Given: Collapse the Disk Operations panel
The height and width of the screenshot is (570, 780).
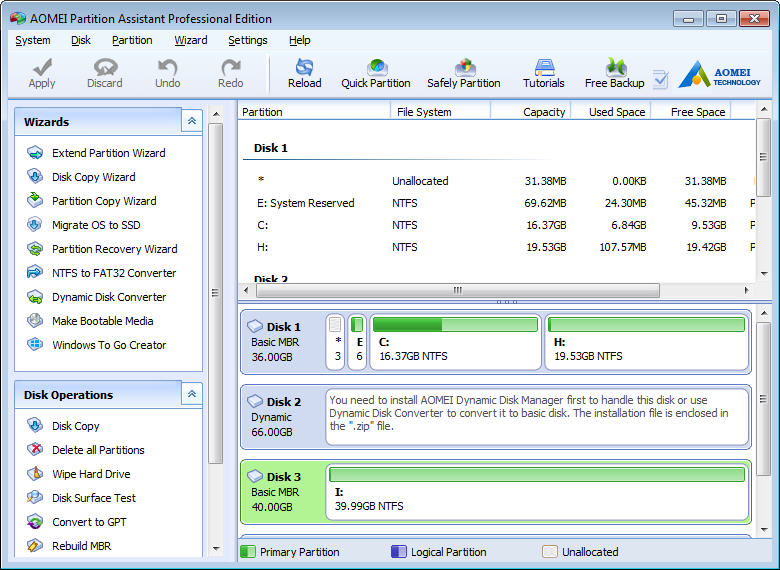Looking at the screenshot, I should (191, 394).
